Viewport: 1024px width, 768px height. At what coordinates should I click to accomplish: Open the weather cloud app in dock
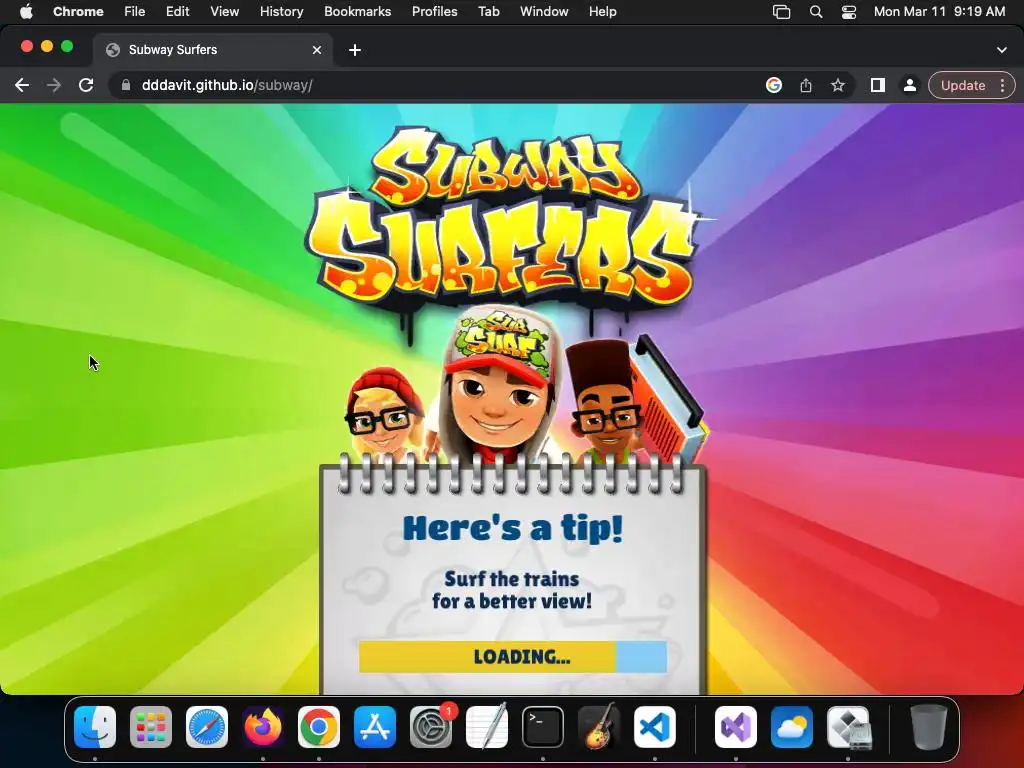(792, 727)
